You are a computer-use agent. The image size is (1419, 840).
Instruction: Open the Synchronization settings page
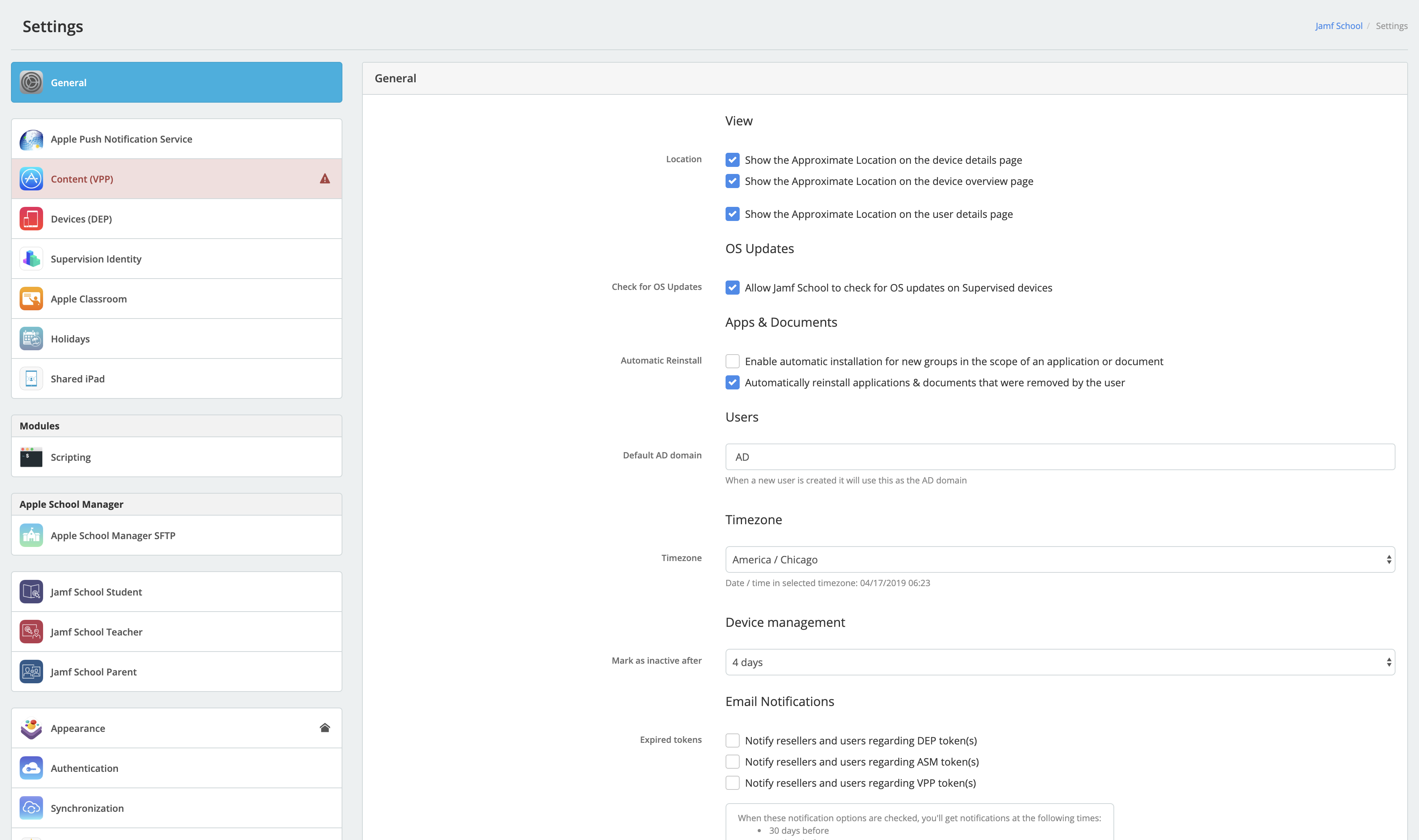177,808
